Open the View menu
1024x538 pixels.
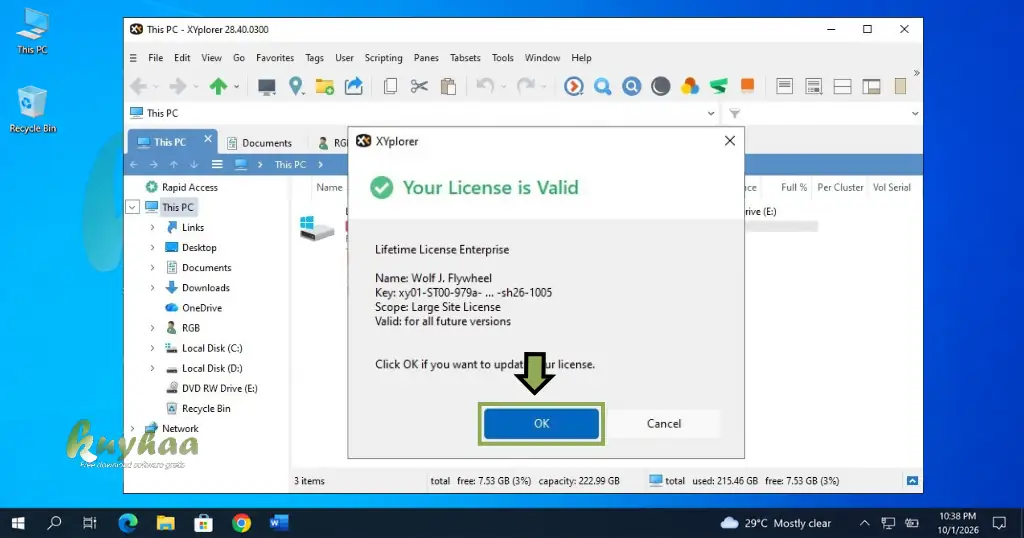pyautogui.click(x=211, y=57)
